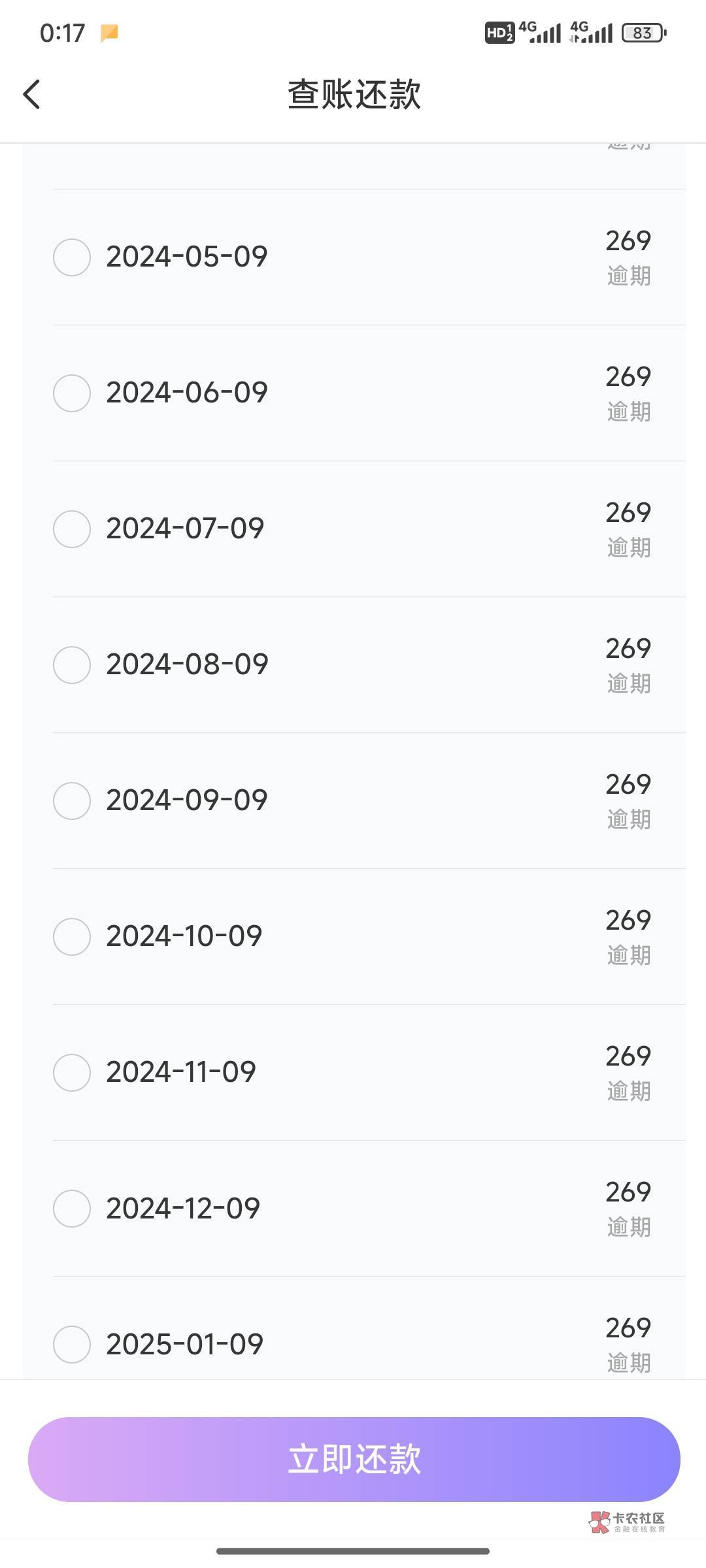The height and width of the screenshot is (1568, 706).
Task: Tap the back arrow icon
Action: [x=31, y=94]
